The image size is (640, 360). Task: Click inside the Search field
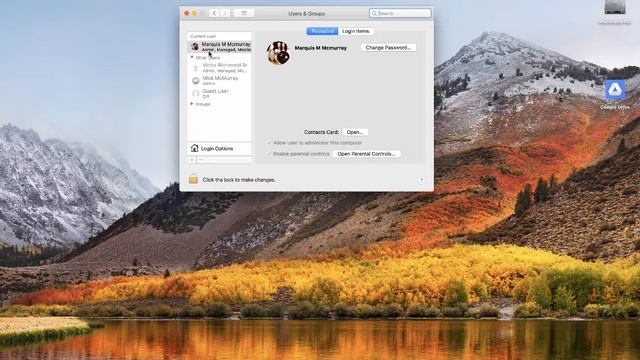[400, 13]
